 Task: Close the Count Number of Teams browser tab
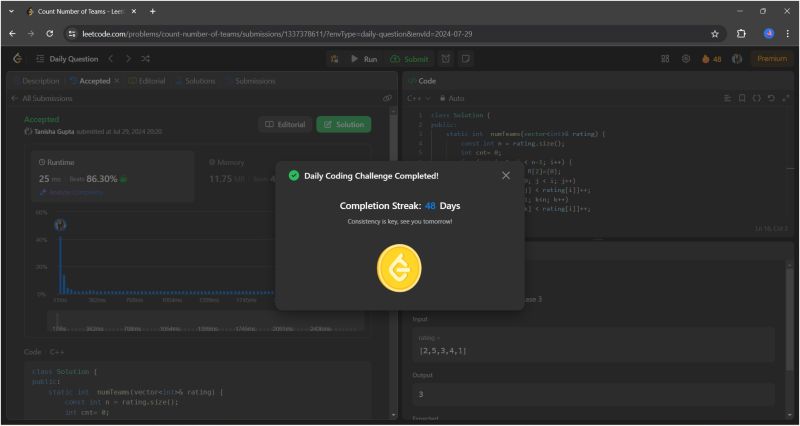point(134,11)
